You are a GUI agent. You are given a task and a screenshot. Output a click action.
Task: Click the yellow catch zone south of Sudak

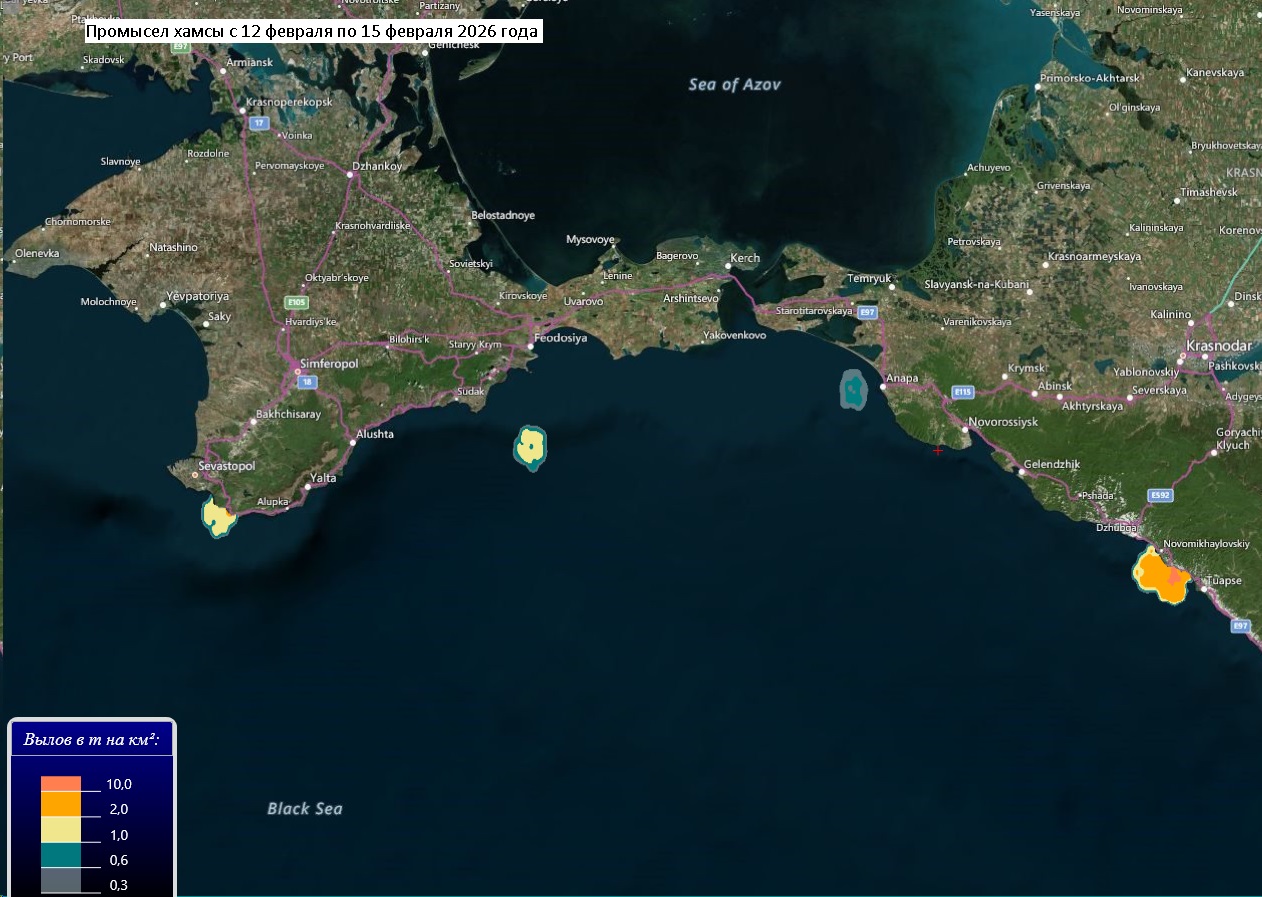[531, 447]
